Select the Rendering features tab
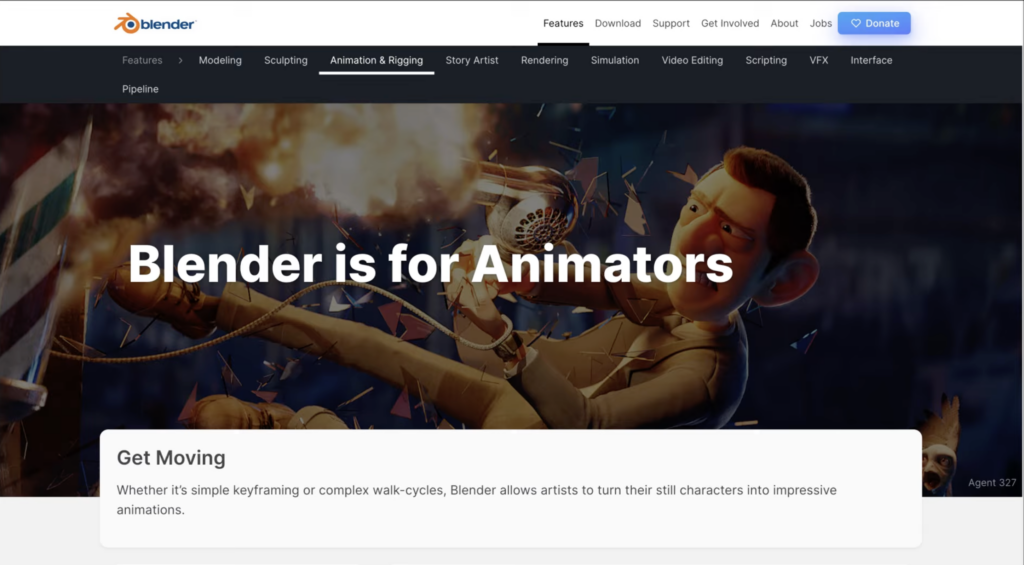1024x565 pixels. 544,60
